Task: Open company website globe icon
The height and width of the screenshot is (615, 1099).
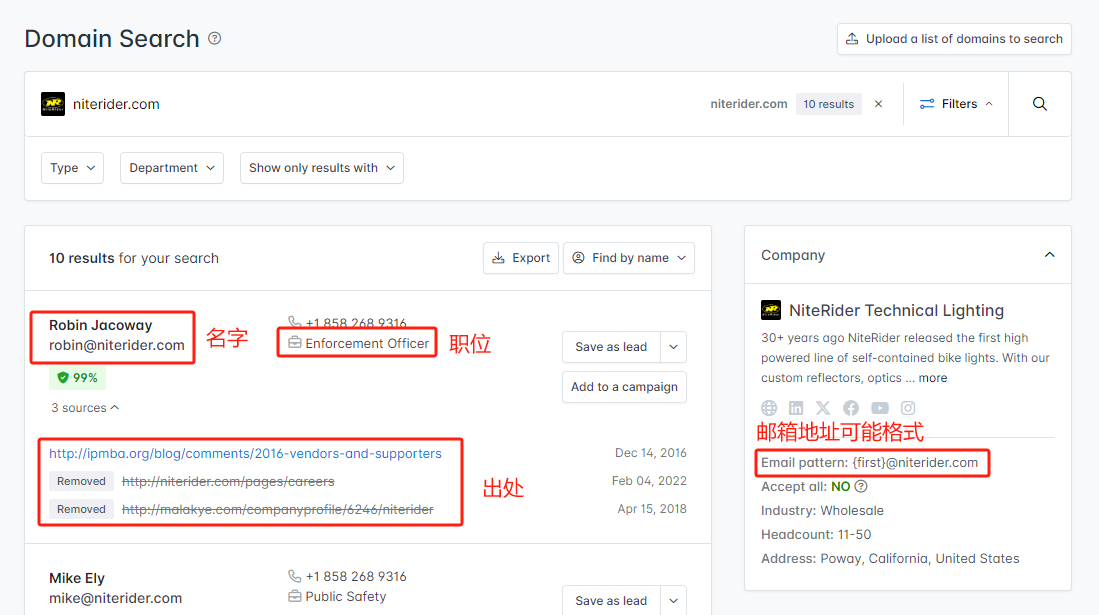Action: 769,407
